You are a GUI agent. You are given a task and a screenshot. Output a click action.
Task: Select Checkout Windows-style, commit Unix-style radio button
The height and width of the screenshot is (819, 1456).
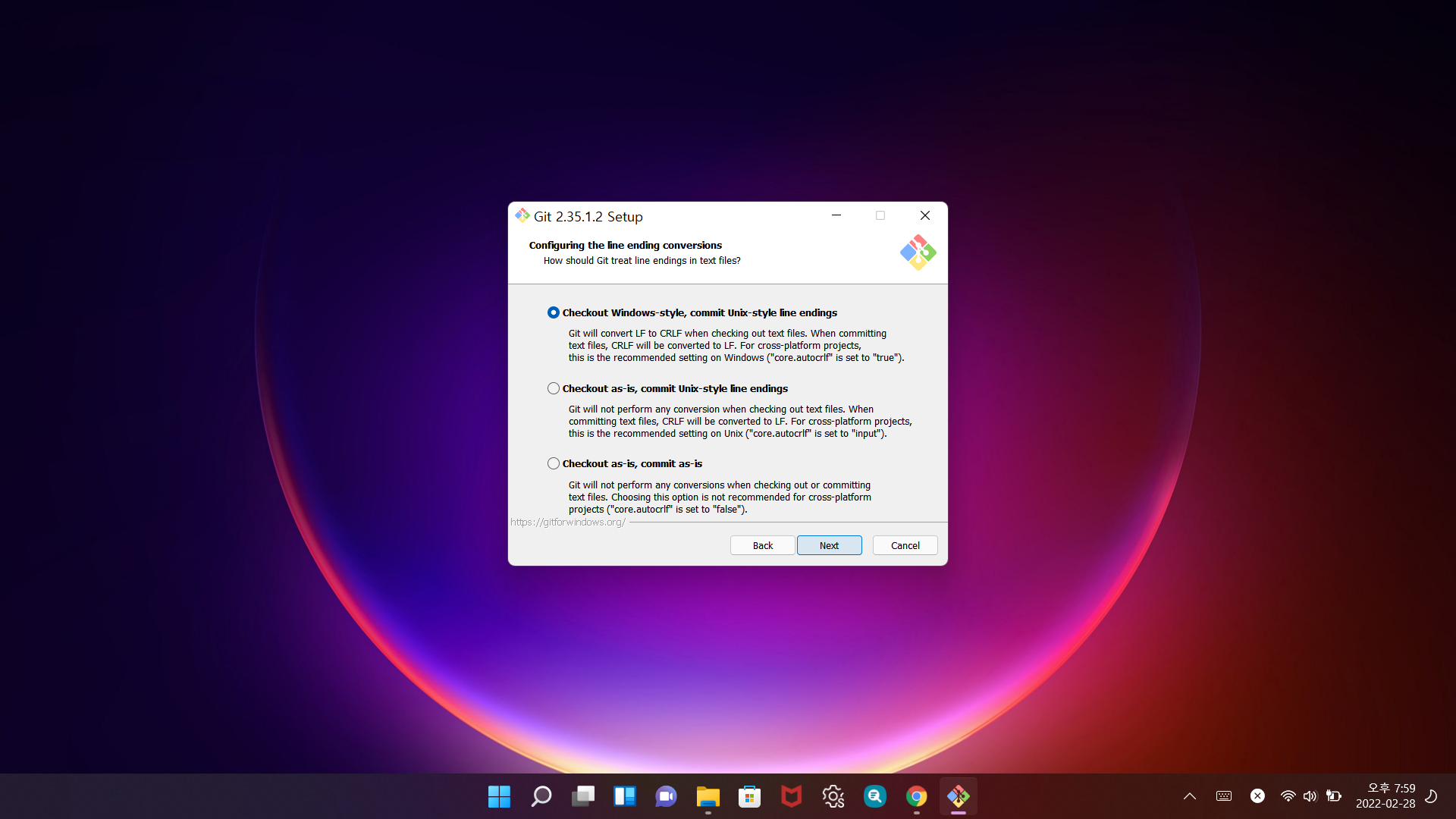(554, 312)
